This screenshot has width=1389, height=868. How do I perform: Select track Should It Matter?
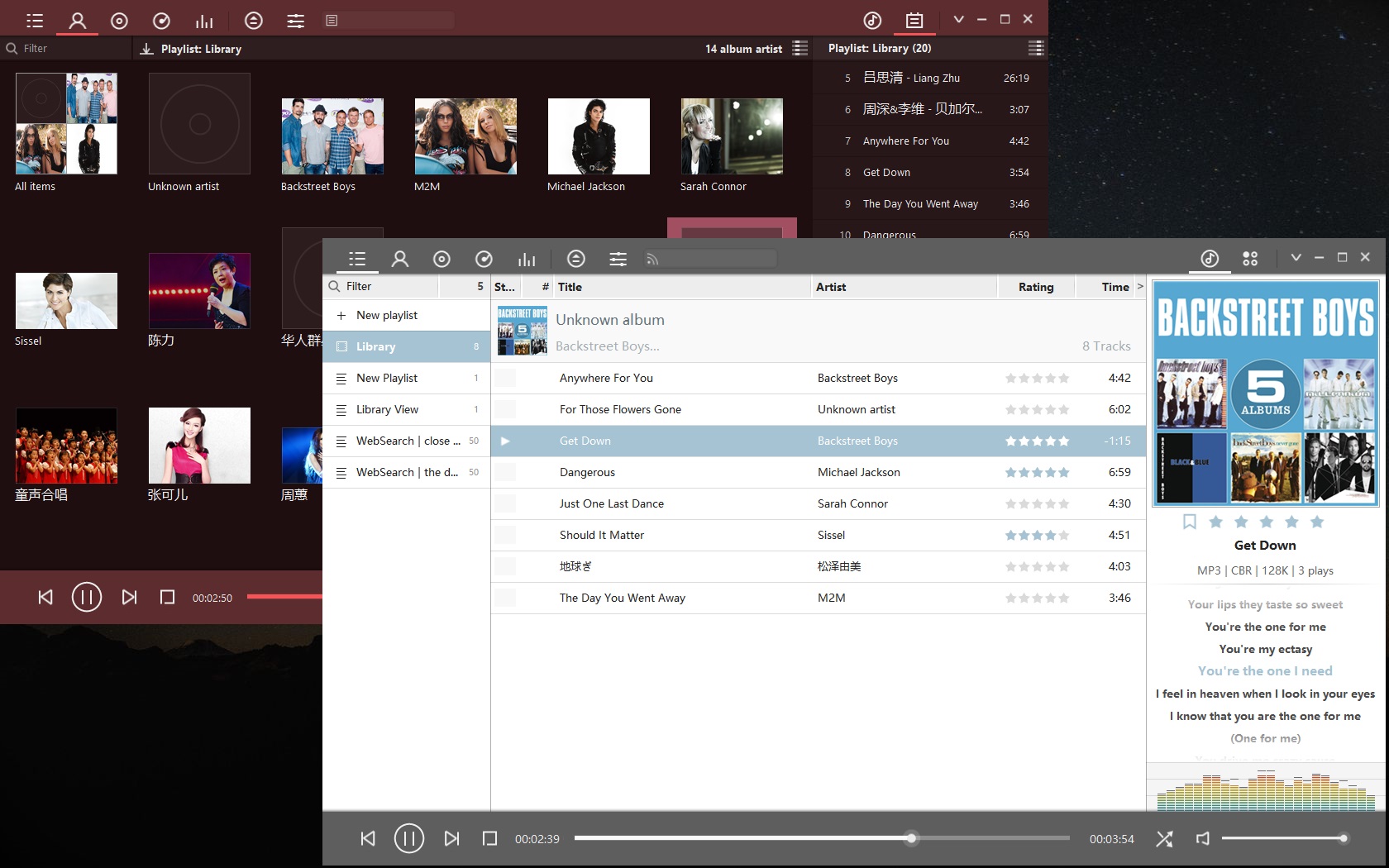[x=818, y=535]
